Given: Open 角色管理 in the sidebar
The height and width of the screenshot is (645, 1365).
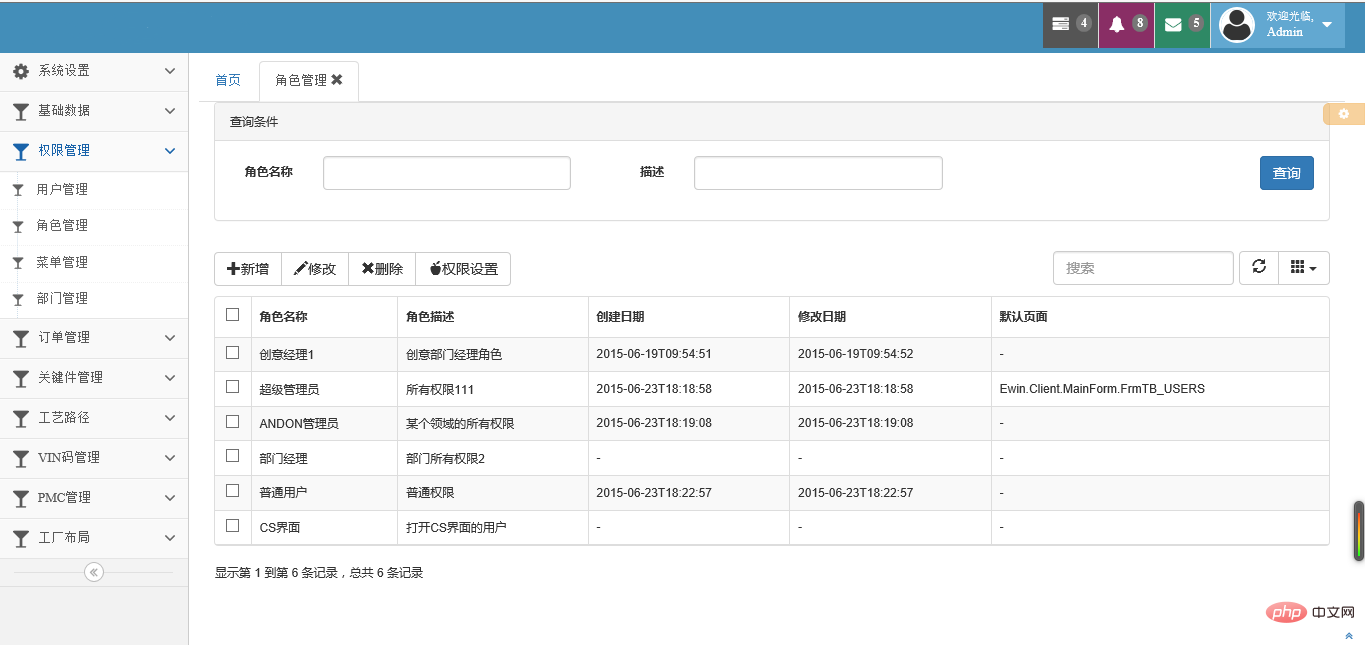Looking at the screenshot, I should pyautogui.click(x=62, y=226).
